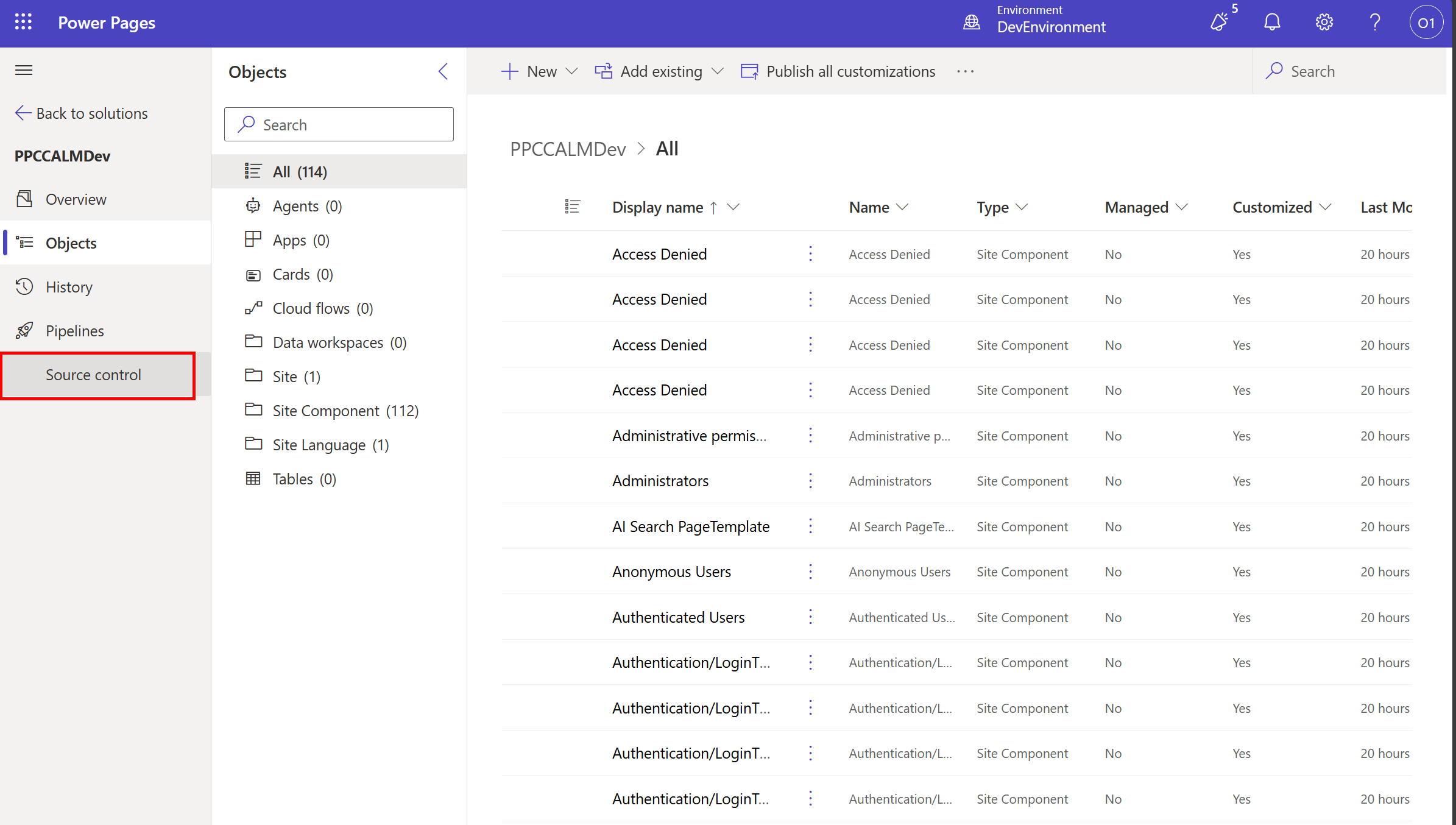The height and width of the screenshot is (825, 1456).
Task: Open the Microsoft 365 app launcher
Action: (23, 22)
